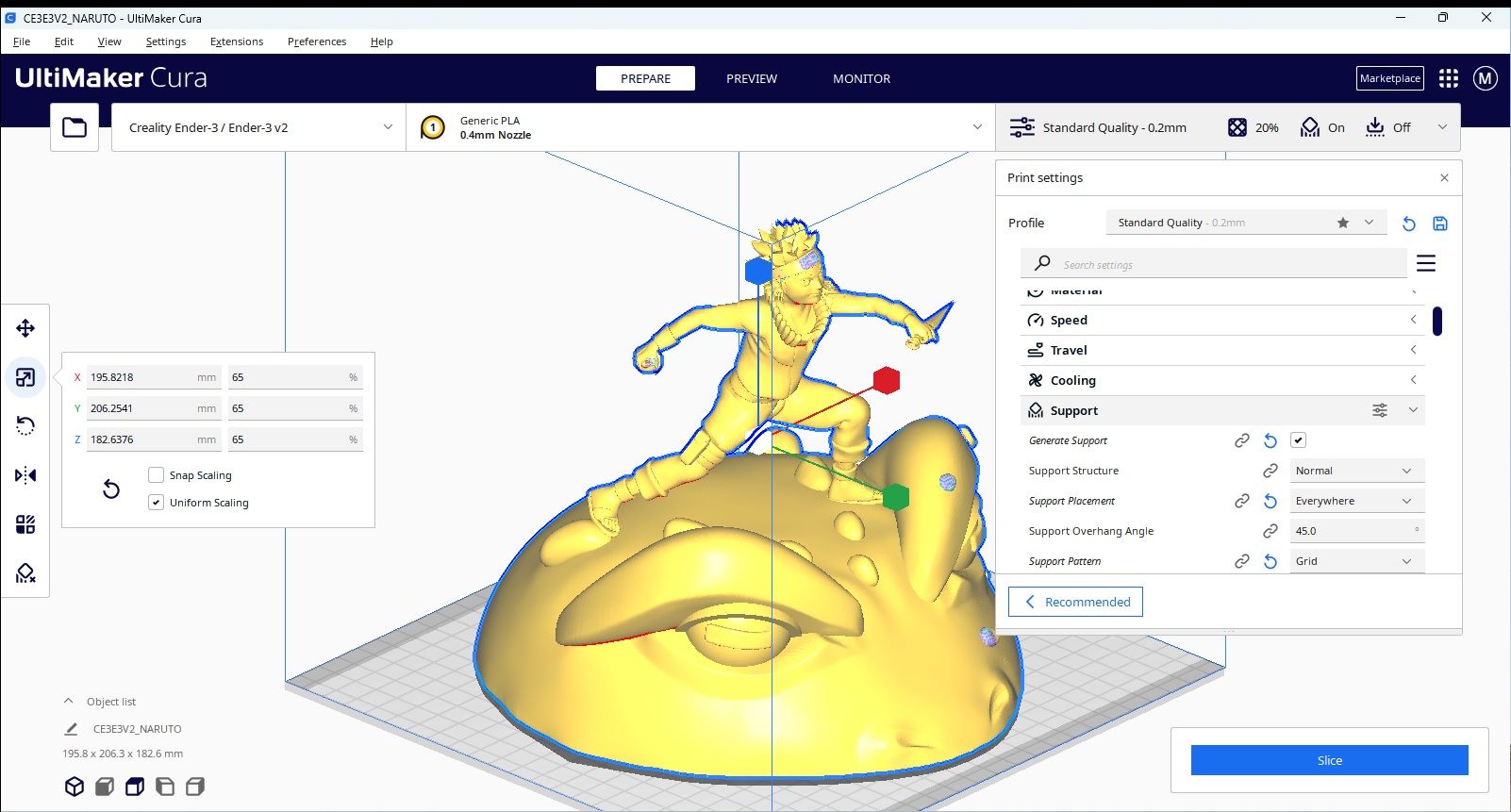Switch to the PREVIEW stage
This screenshot has height=812, width=1511.
click(x=752, y=78)
